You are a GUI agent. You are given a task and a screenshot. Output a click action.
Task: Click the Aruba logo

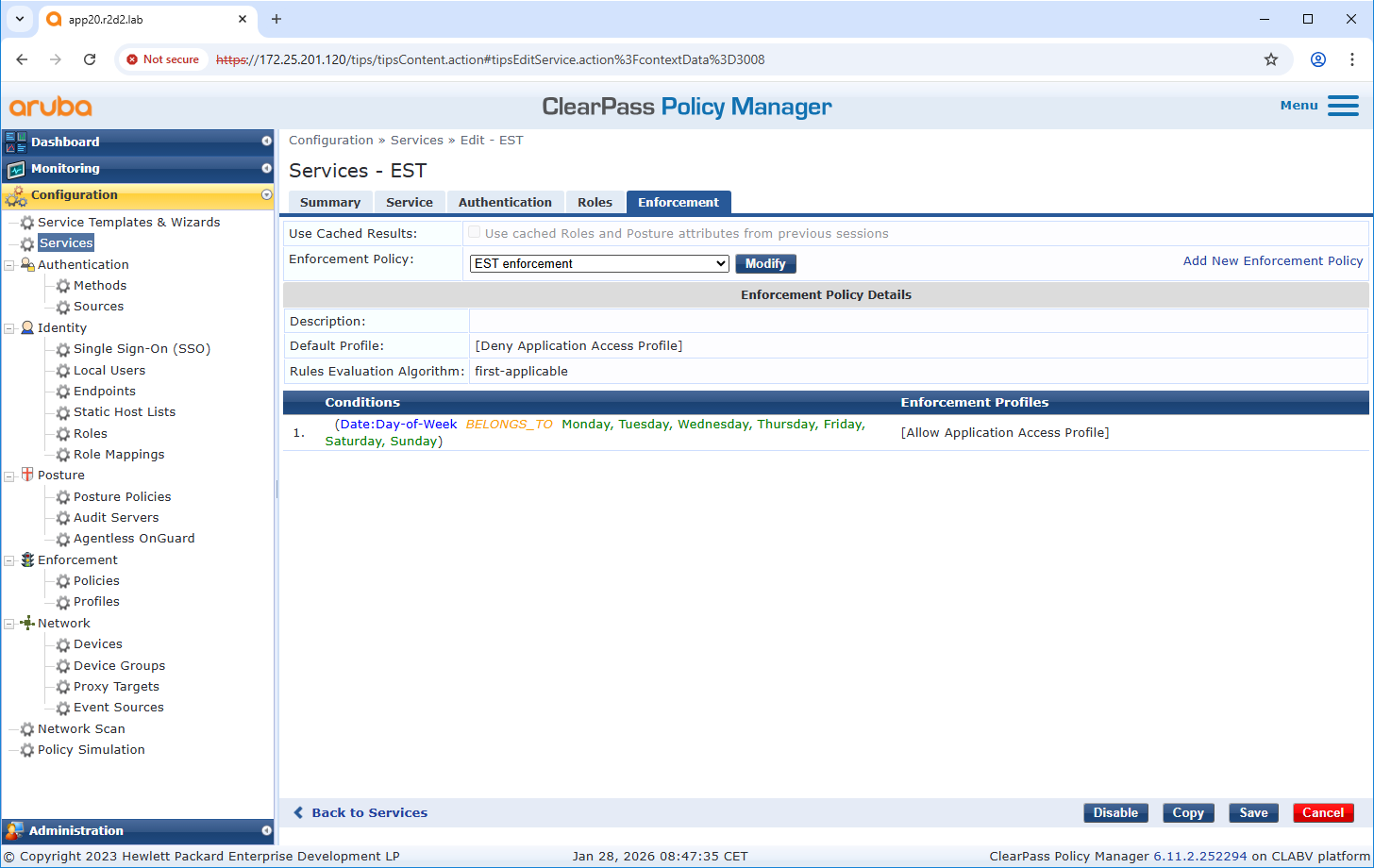coord(51,107)
